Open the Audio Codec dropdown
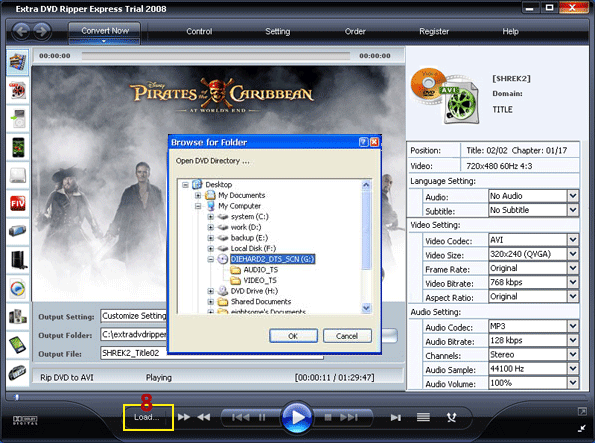595x443 pixels. (x=573, y=326)
